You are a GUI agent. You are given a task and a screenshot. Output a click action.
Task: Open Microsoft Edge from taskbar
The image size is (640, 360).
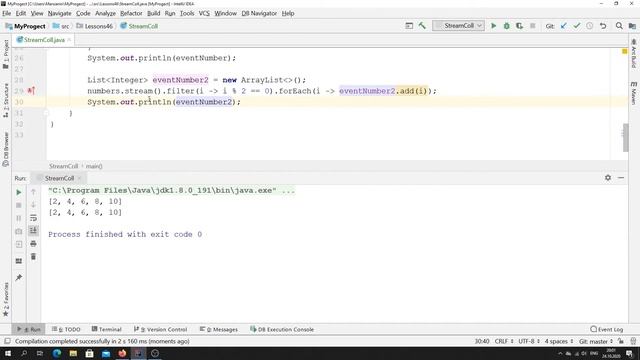[x=57, y=353]
